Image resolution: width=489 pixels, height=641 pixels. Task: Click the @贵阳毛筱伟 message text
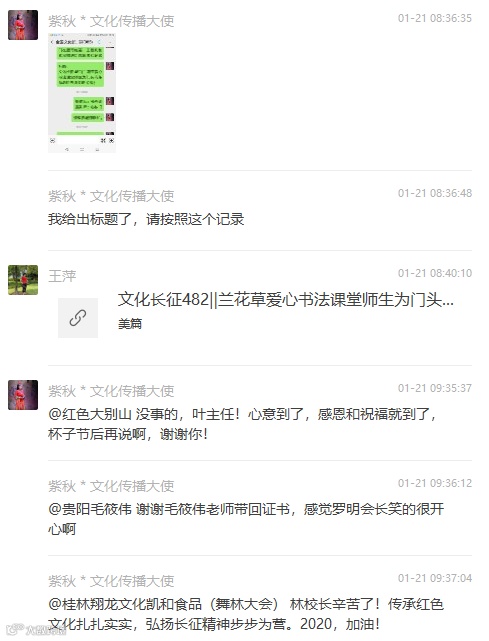pos(246,519)
